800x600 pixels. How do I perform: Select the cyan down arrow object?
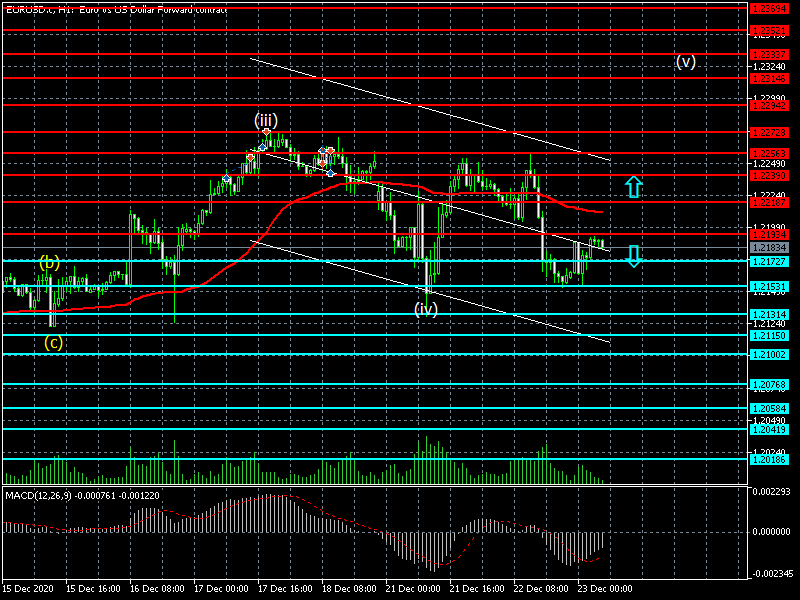(x=634, y=256)
